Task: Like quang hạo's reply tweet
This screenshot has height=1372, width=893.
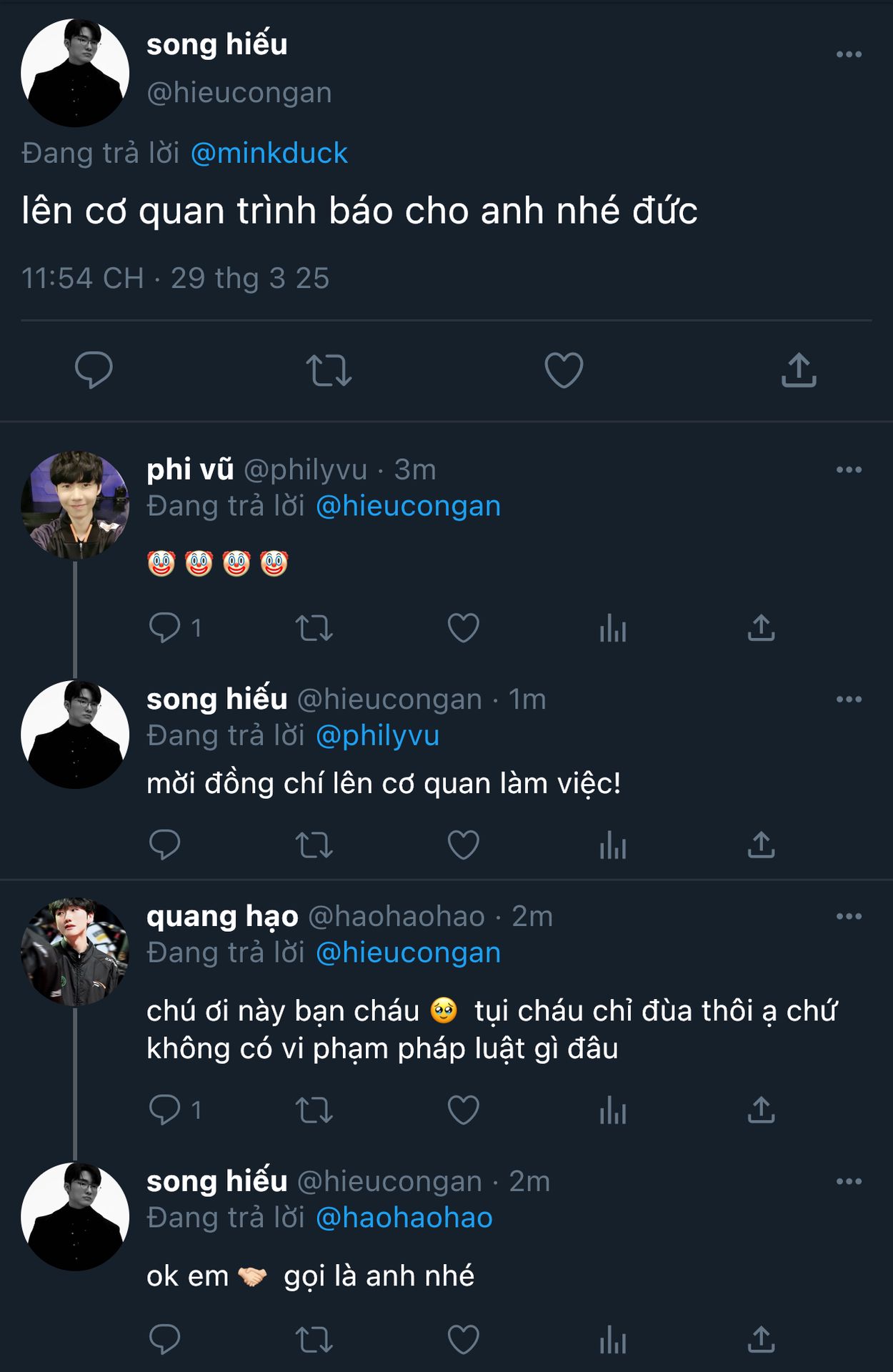Action: click(463, 1110)
